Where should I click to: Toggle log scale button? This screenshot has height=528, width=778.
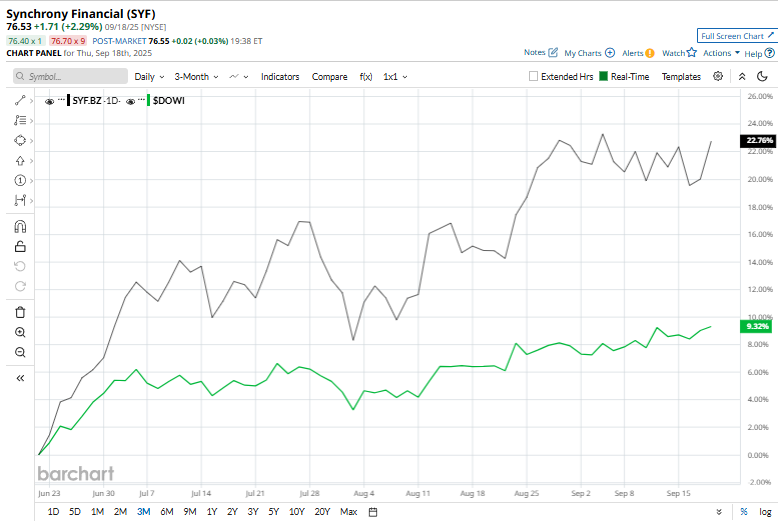[x=765, y=512]
